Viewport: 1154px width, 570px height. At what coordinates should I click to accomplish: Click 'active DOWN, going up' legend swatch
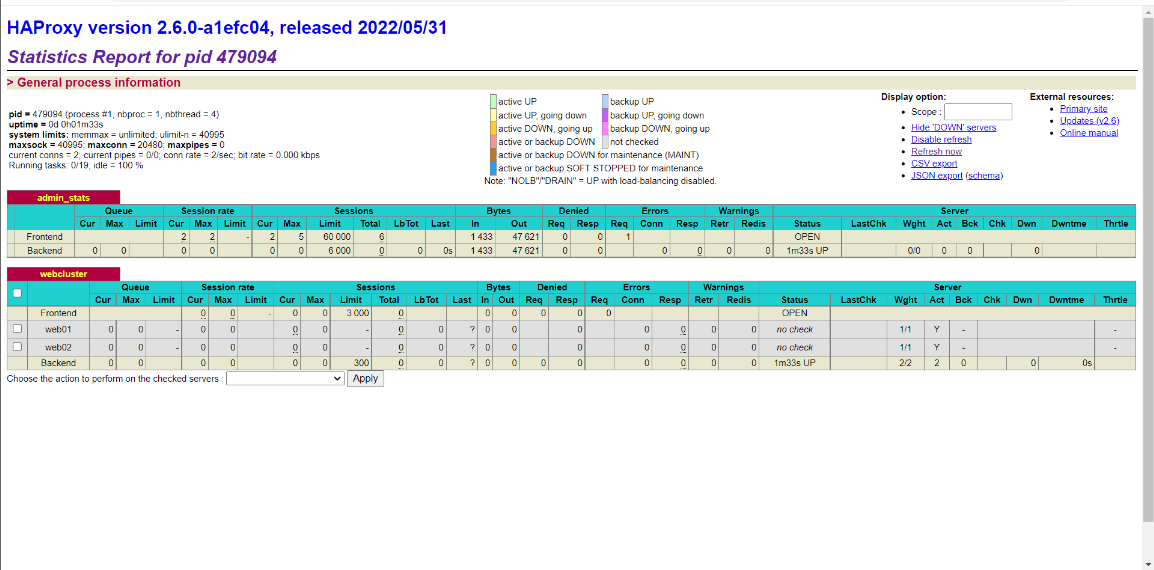tap(494, 128)
